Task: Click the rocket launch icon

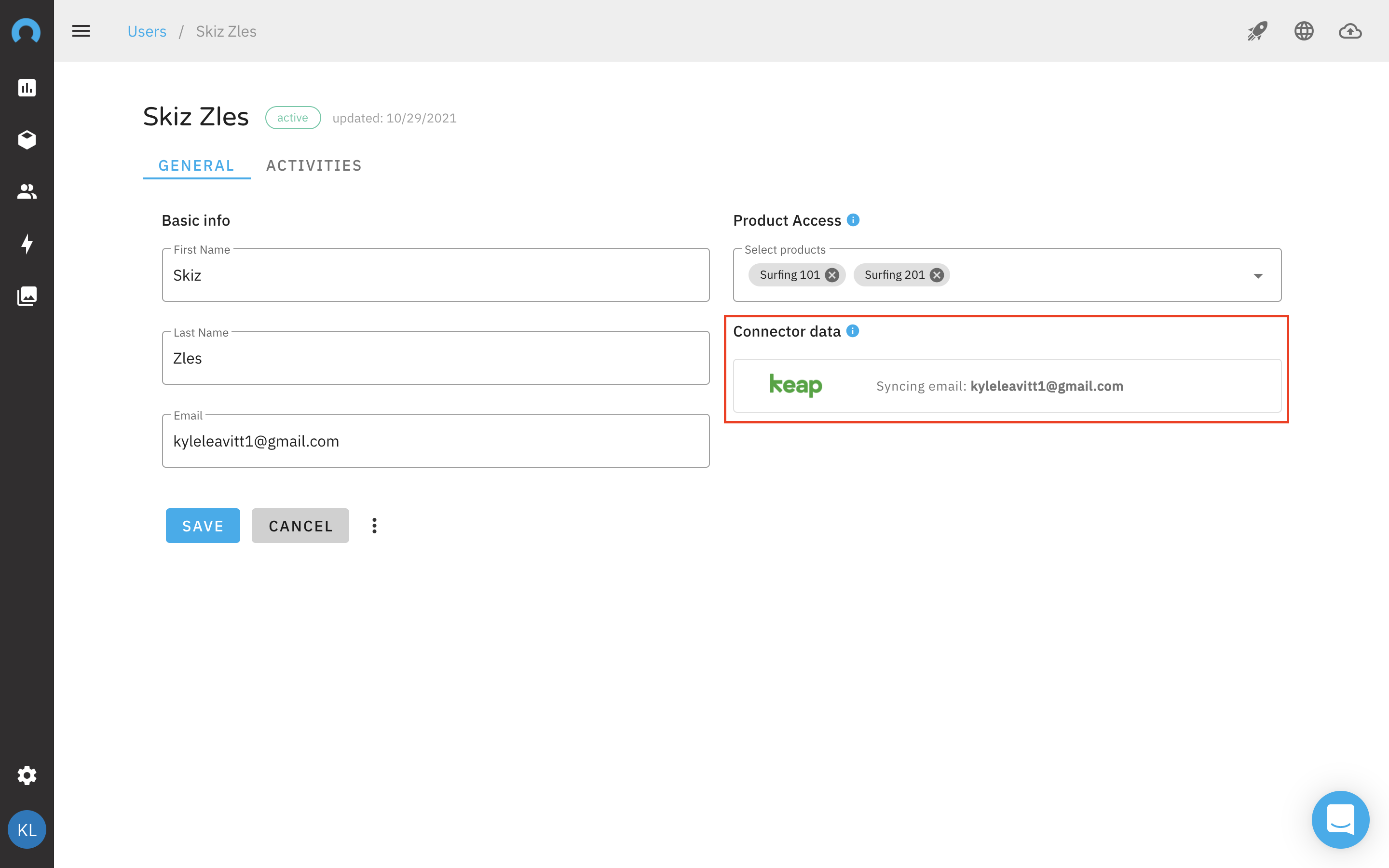Action: (1257, 31)
